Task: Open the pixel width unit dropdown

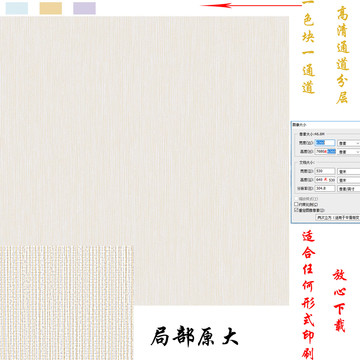Action: [x=349, y=143]
